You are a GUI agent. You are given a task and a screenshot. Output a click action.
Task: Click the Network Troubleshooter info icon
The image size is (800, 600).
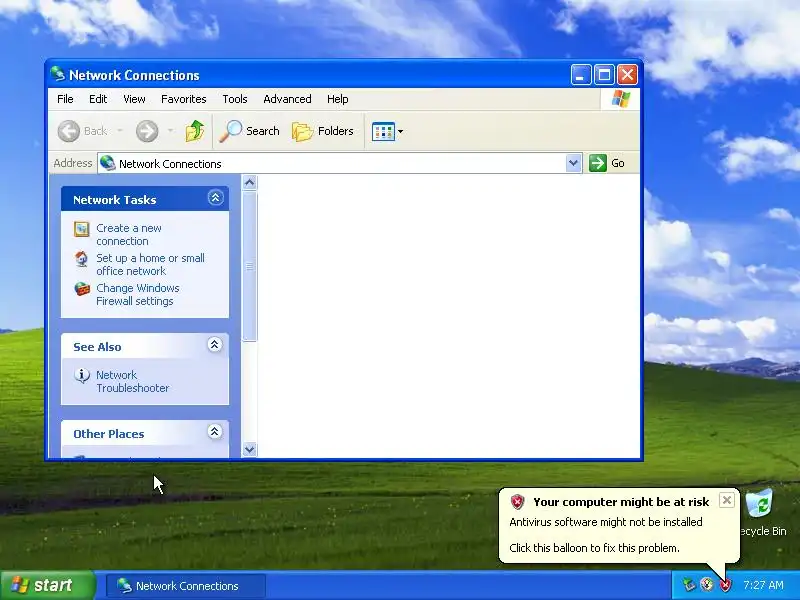(82, 376)
